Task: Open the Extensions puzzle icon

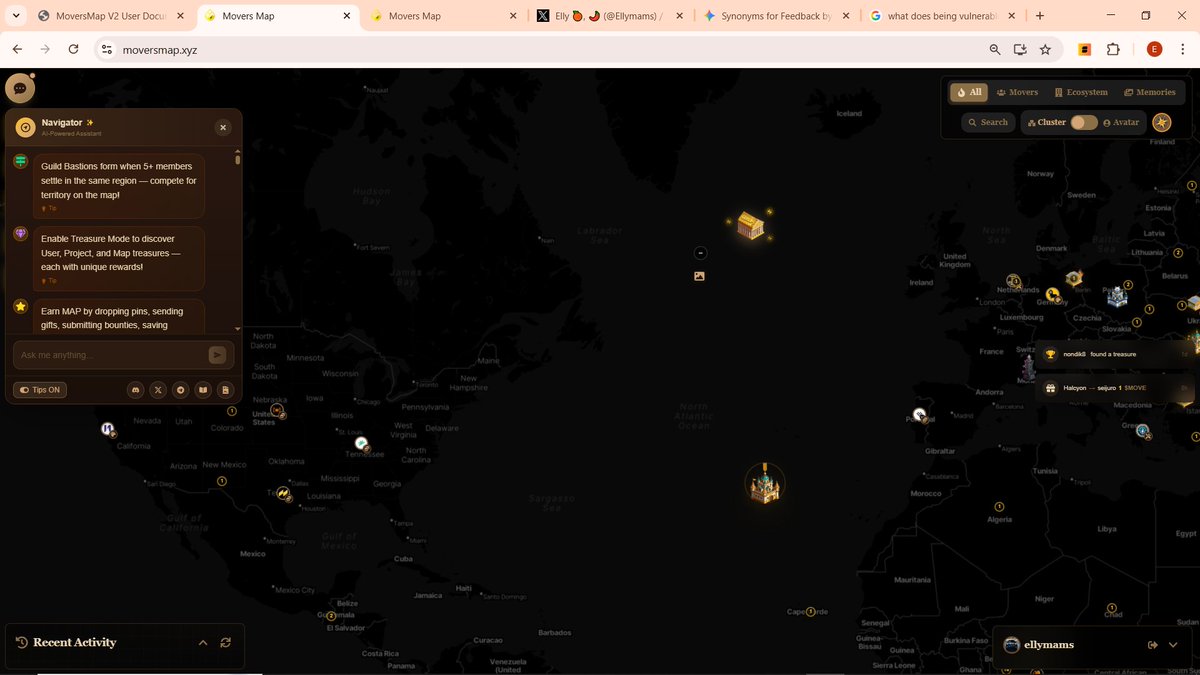Action: tap(1113, 49)
